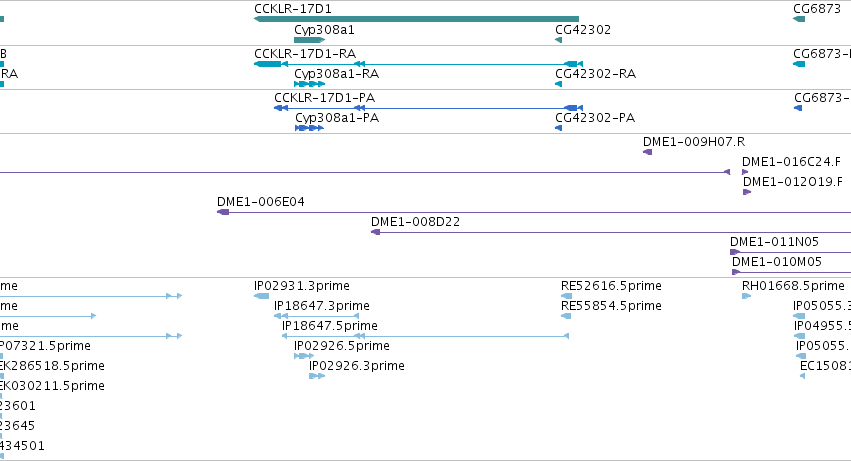Click the IP02931.3prime EST glyph
Image resolution: width=851 pixels, height=461 pixels.
tap(262, 296)
